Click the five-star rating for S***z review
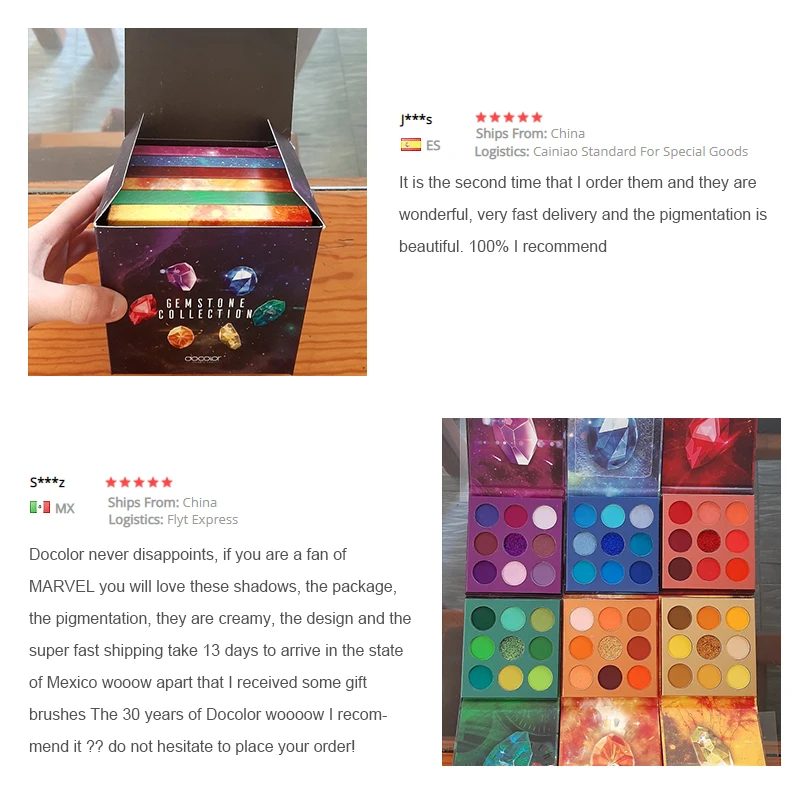This screenshot has height=800, width=800. (x=139, y=482)
